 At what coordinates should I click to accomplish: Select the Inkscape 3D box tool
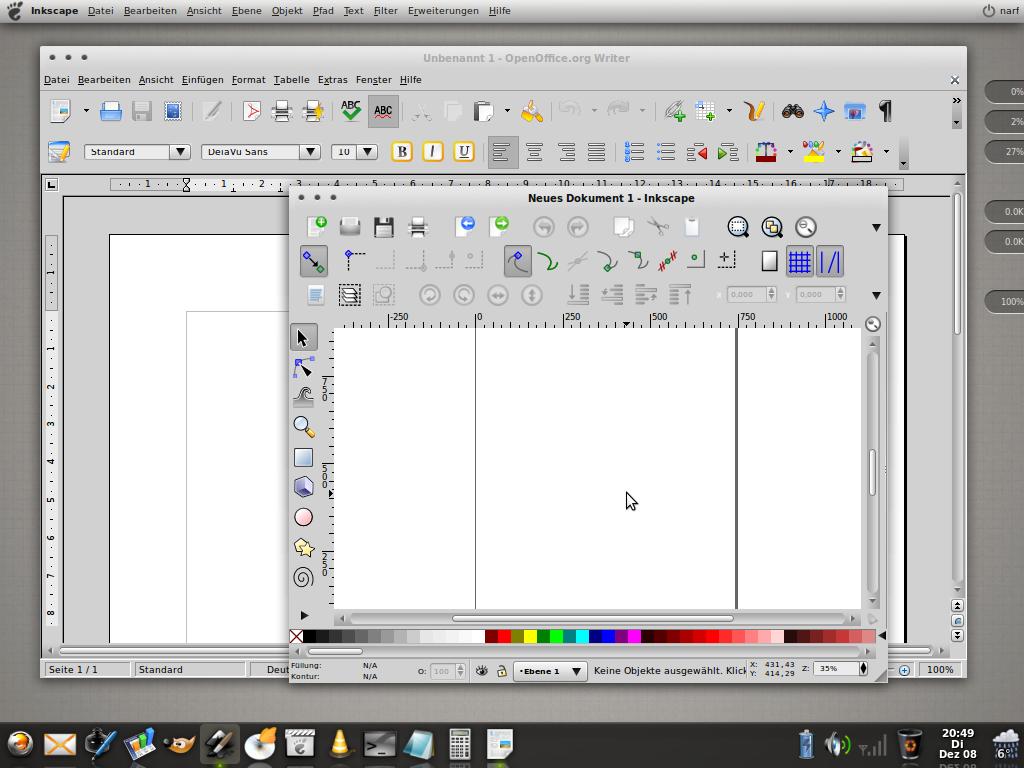tap(303, 487)
